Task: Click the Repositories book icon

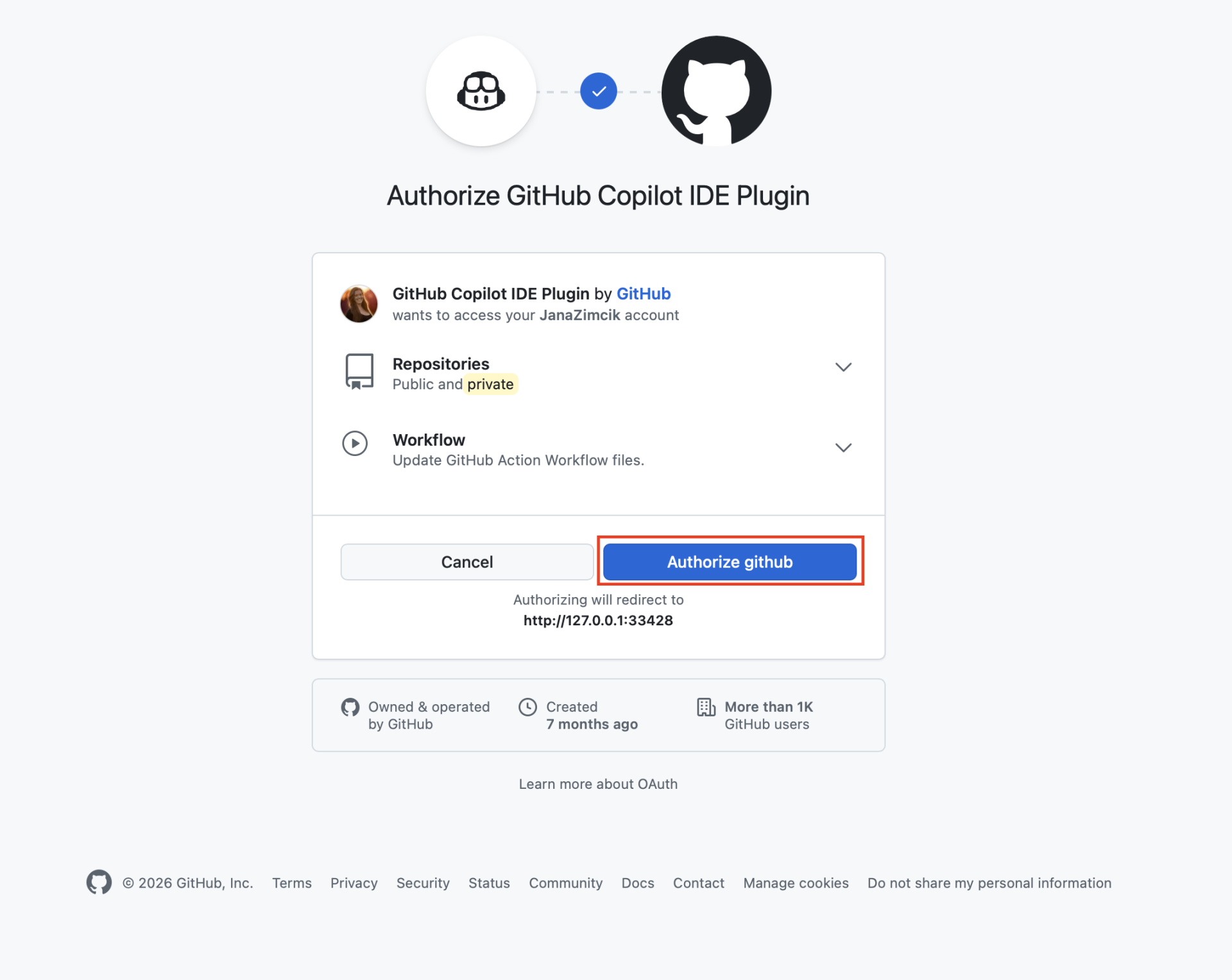Action: pyautogui.click(x=358, y=371)
